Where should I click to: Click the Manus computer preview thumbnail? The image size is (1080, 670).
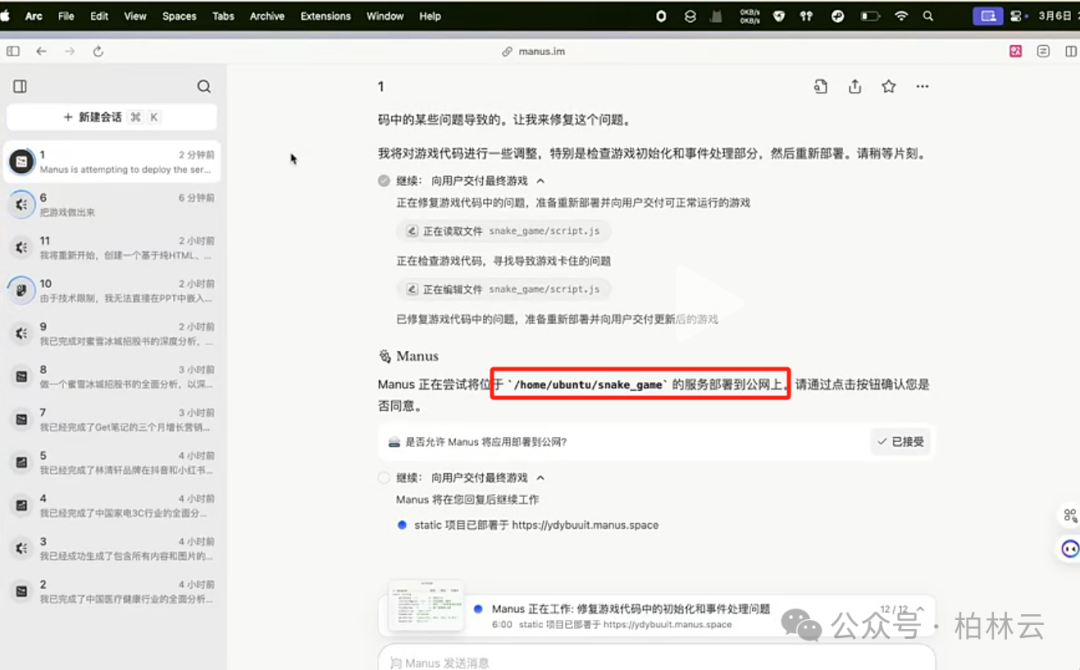click(426, 606)
